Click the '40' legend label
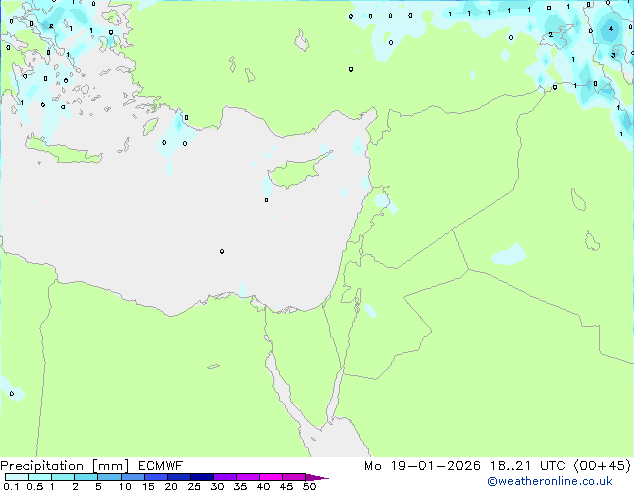Image resolution: width=634 pixels, height=490 pixels. 263,486
